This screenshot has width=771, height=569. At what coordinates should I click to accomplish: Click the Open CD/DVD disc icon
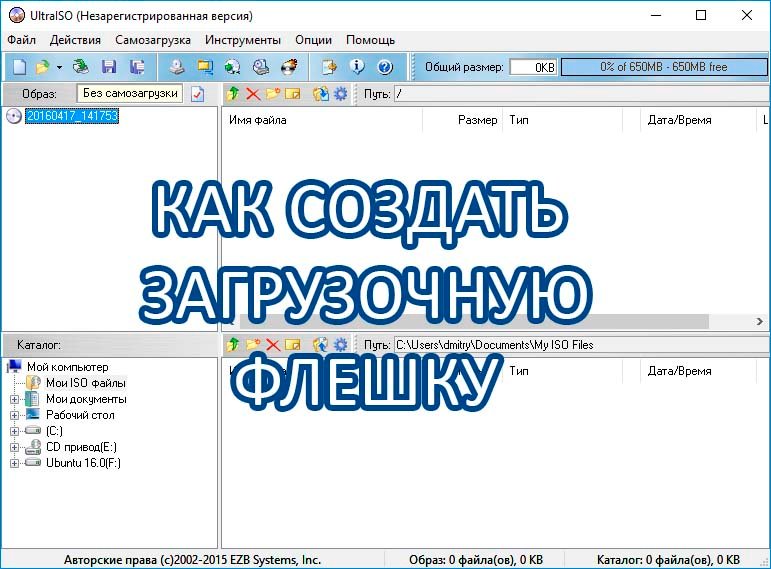tap(80, 67)
